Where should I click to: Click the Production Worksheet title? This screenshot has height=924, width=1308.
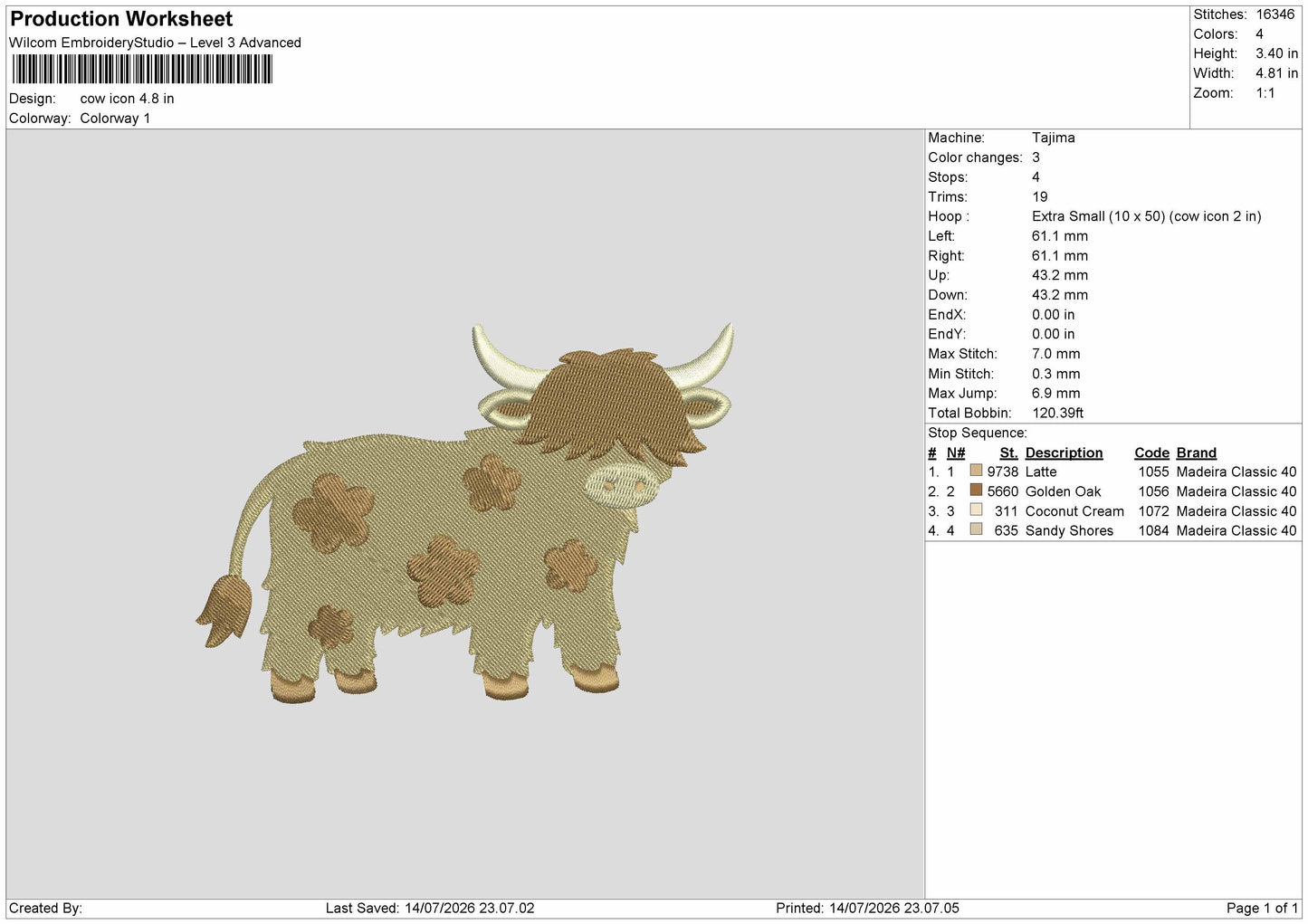[x=121, y=19]
